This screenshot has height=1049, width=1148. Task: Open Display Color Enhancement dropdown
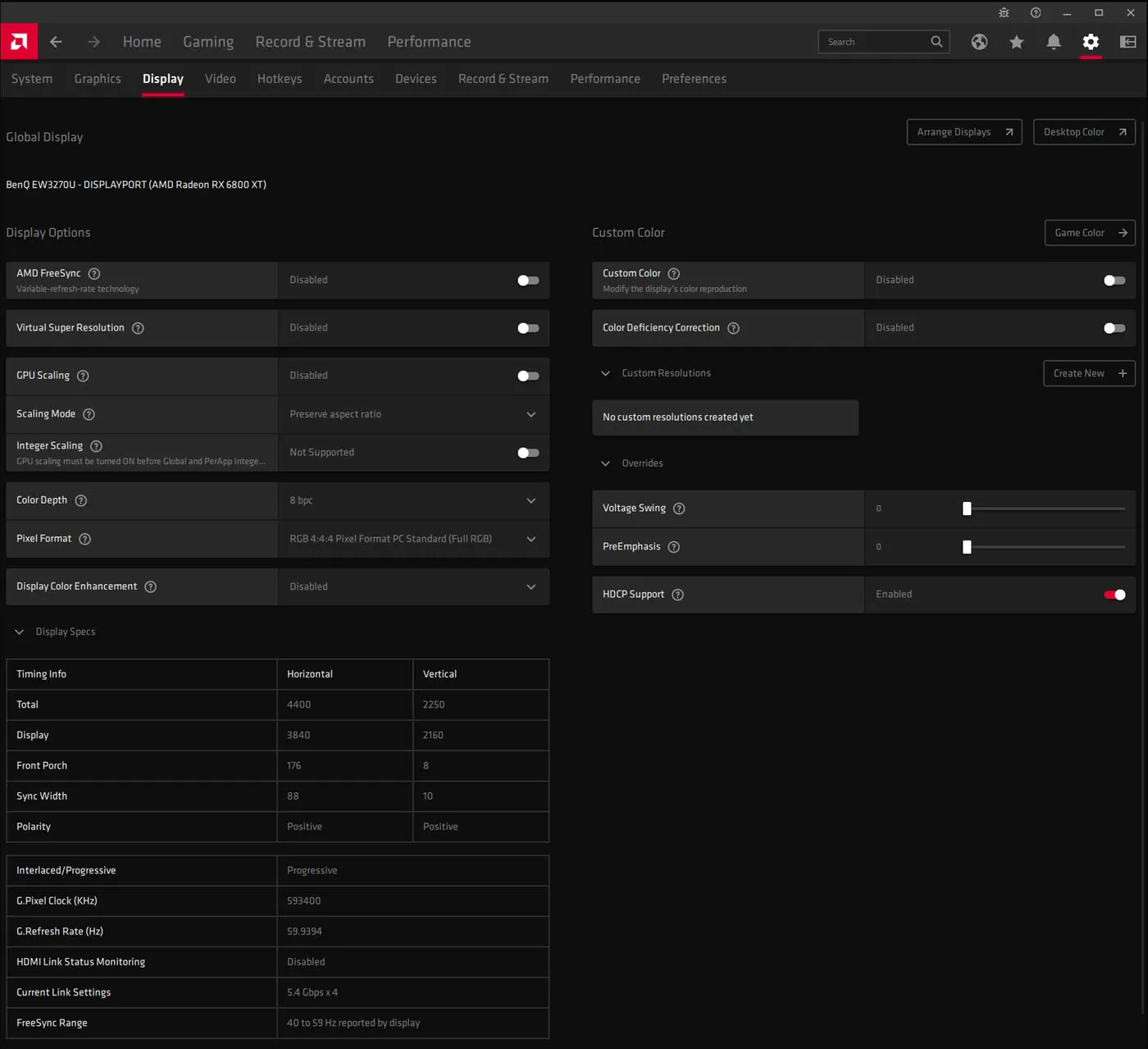413,586
